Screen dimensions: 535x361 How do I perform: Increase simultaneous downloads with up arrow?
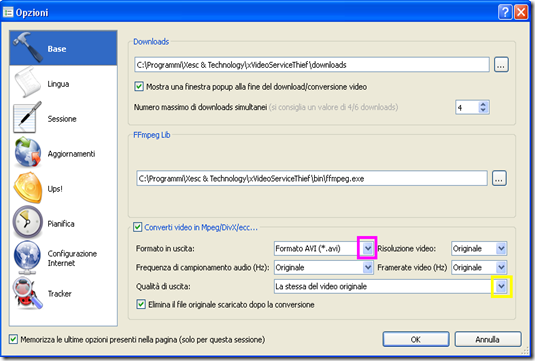(483, 104)
